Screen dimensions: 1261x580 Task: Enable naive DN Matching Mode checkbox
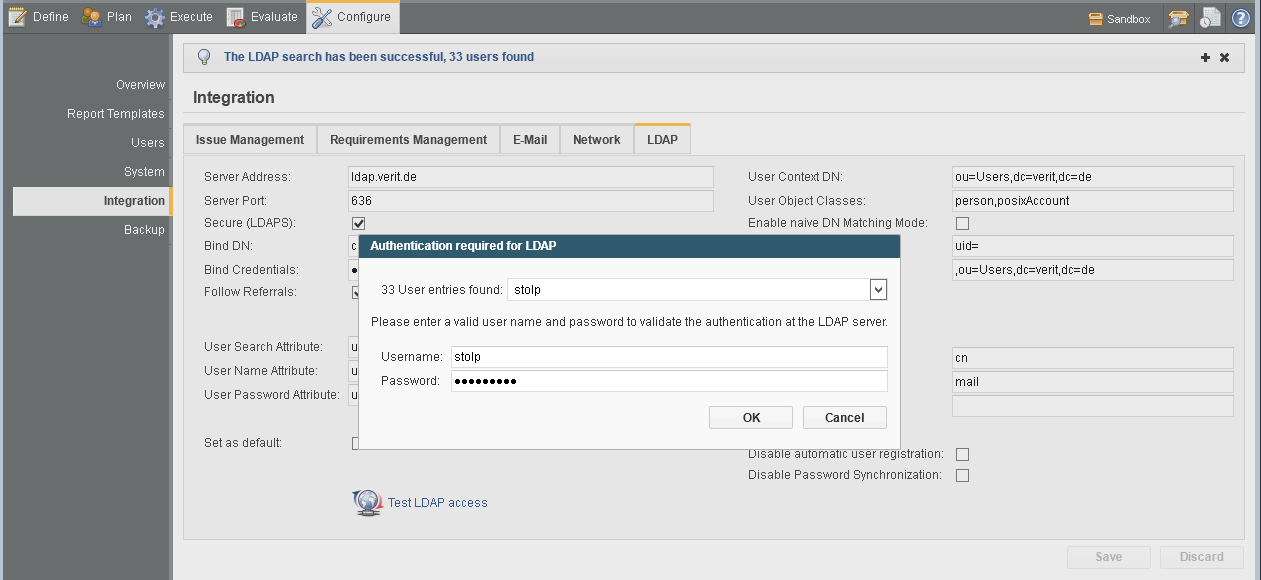pos(962,223)
